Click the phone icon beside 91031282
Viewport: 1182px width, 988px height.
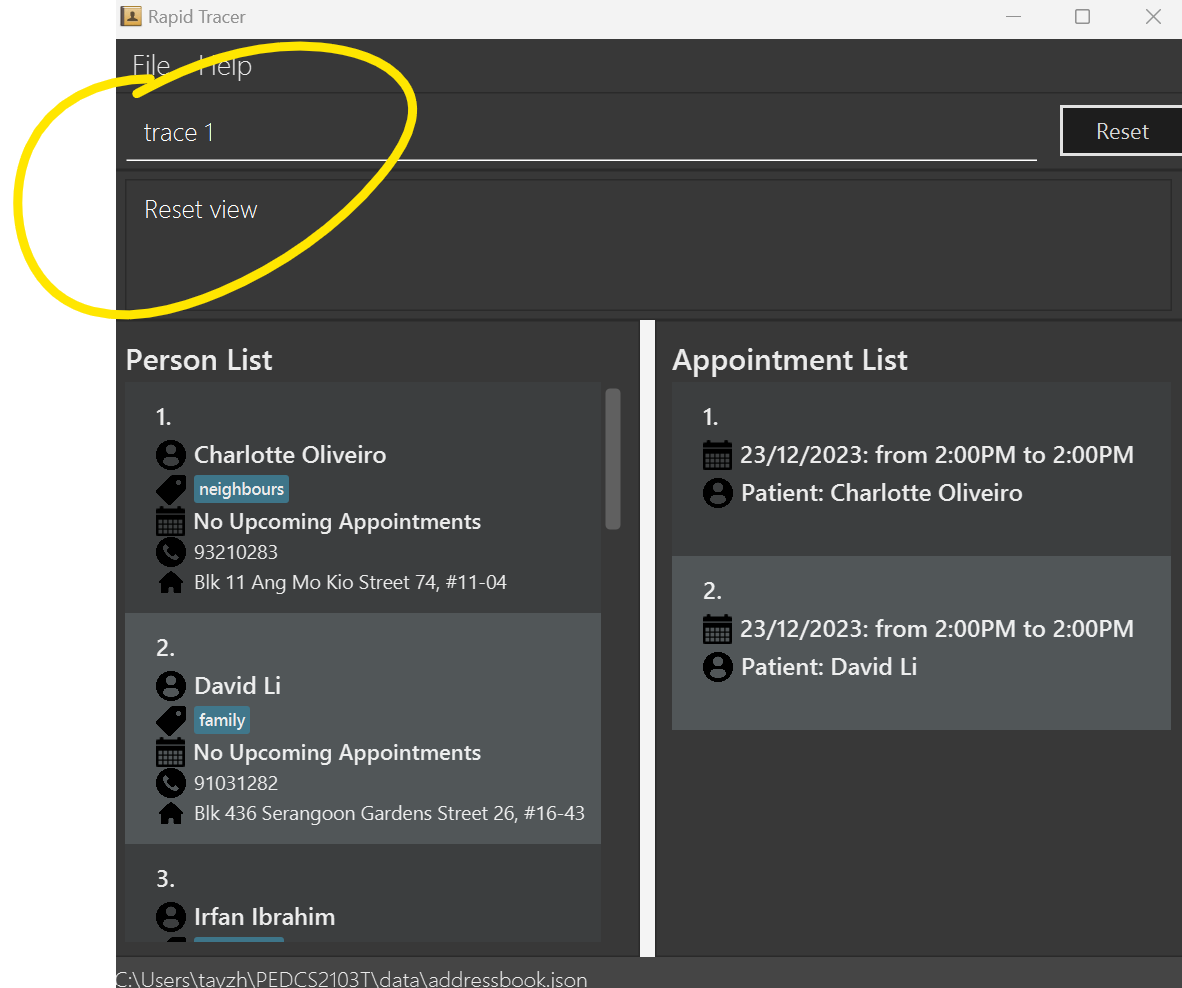point(171,783)
